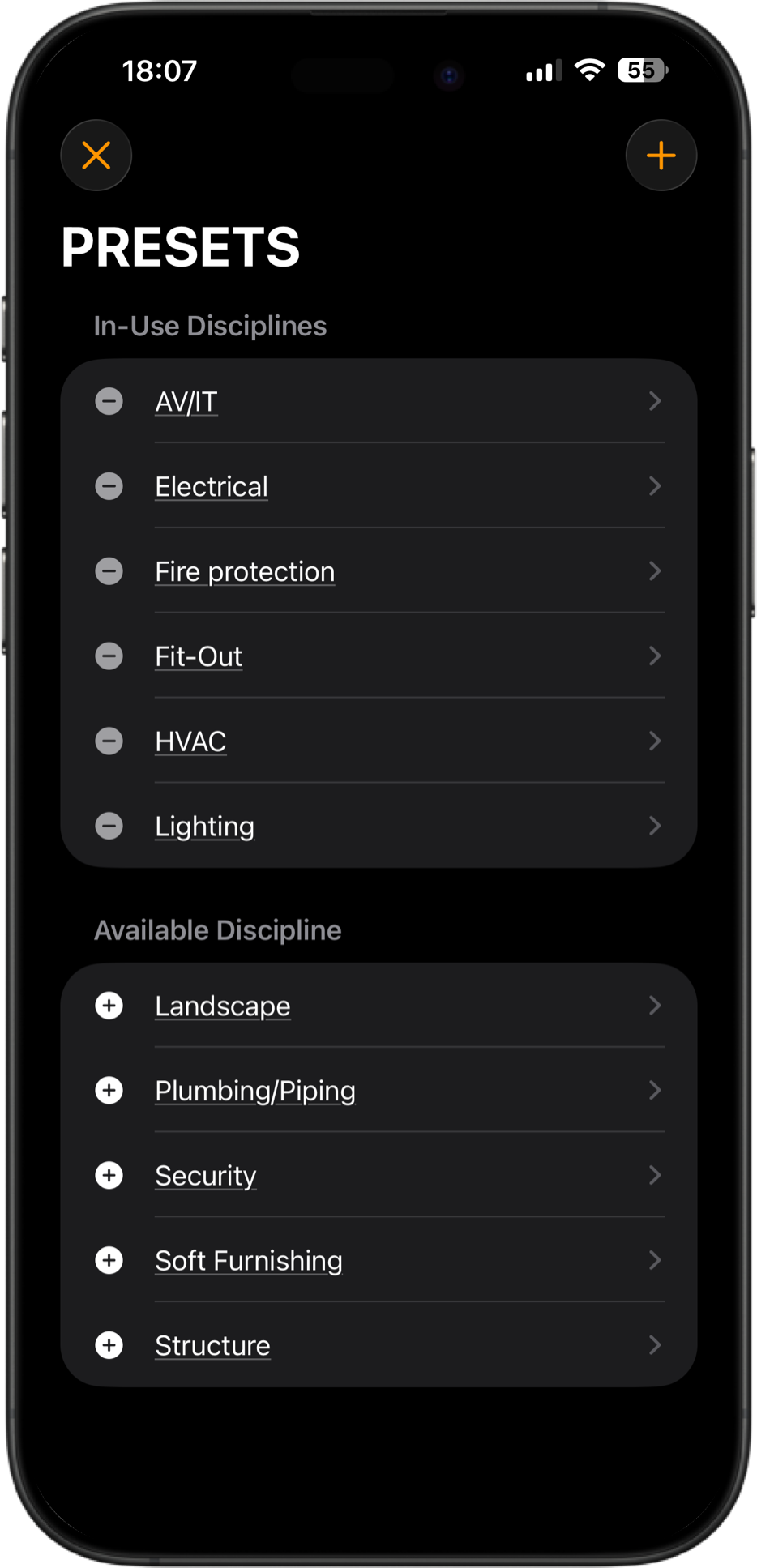Screen dimensions: 757x1568
Task: Tap the Plumbing/Piping link text
Action: [x=255, y=1091]
